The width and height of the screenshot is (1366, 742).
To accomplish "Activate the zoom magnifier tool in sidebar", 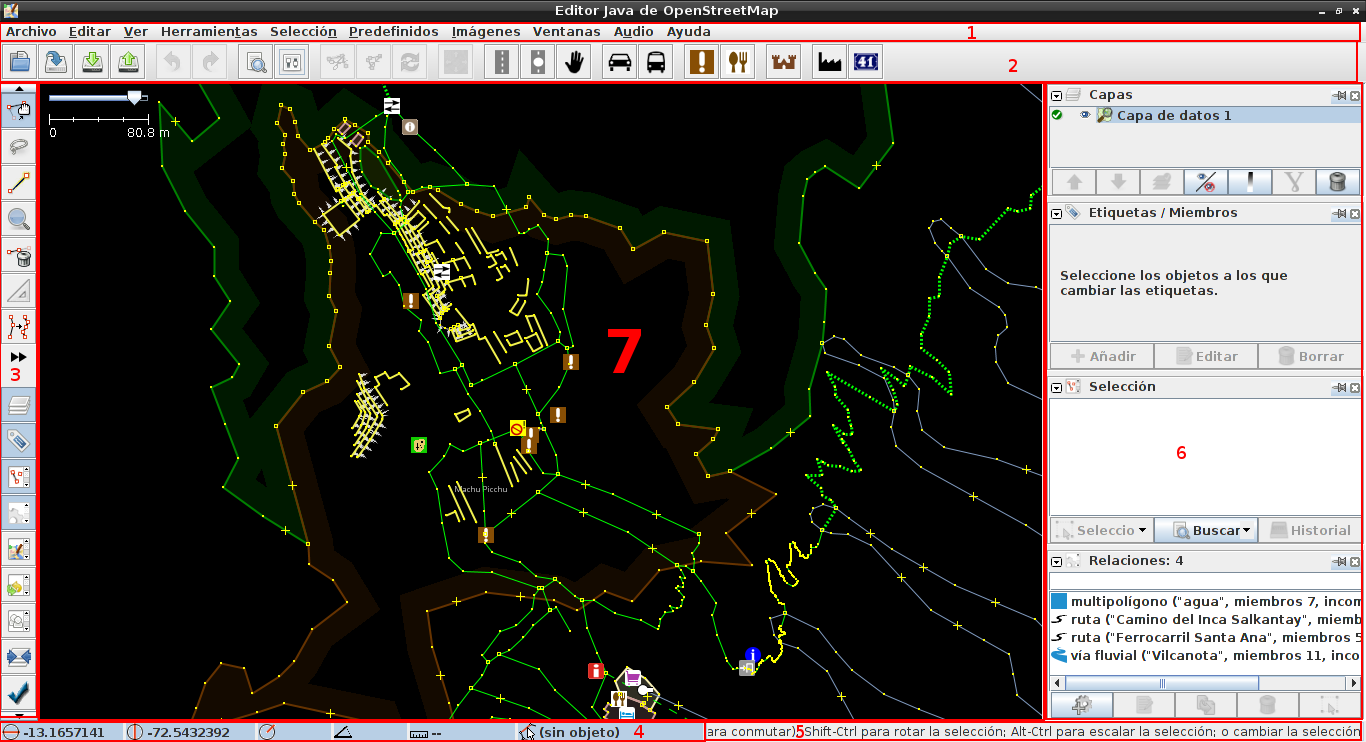I will tap(19, 218).
